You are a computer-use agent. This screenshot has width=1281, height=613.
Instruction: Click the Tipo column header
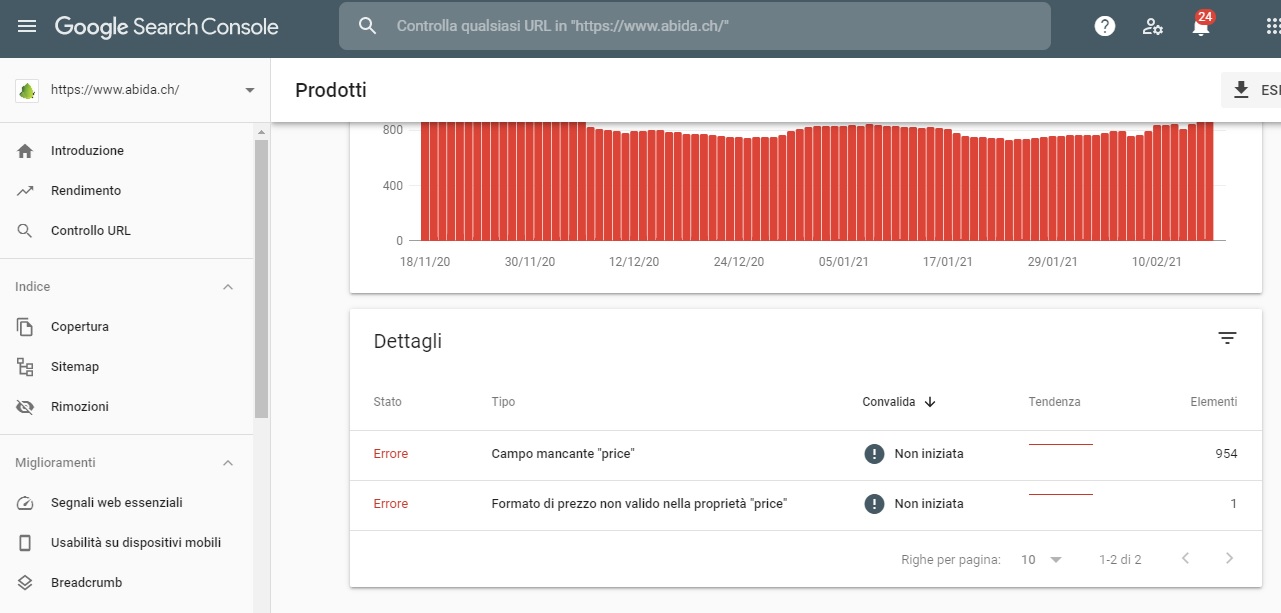coord(503,402)
